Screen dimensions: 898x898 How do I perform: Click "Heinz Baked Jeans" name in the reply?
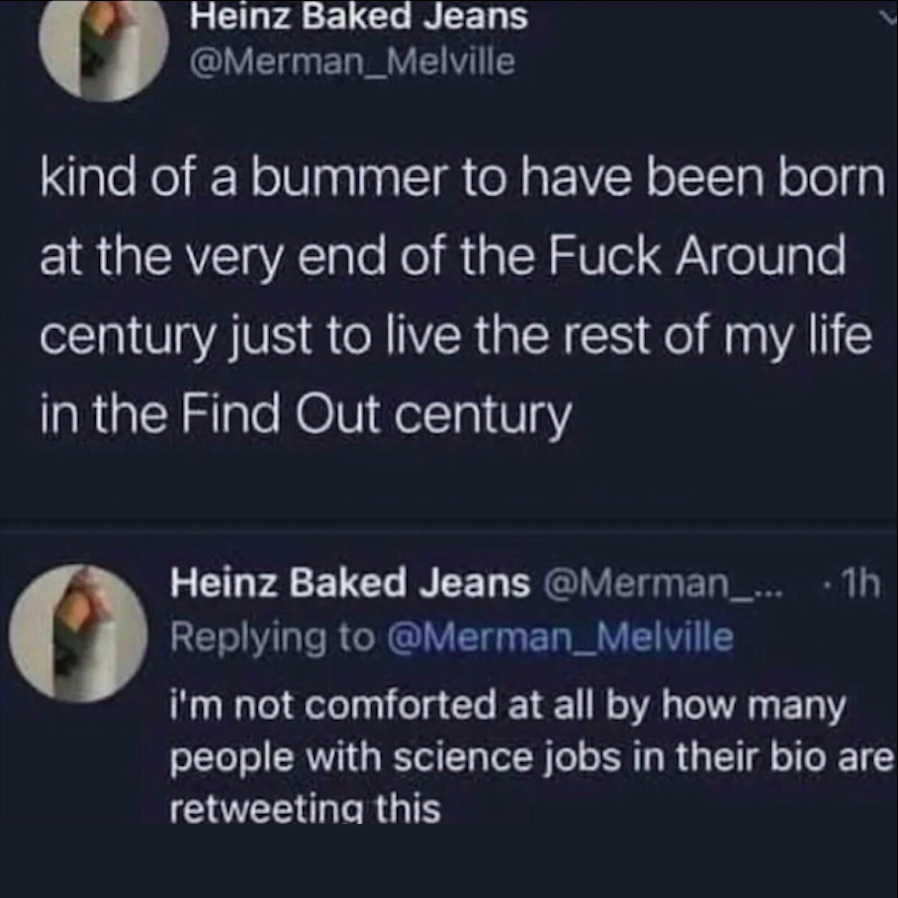pyautogui.click(x=350, y=584)
